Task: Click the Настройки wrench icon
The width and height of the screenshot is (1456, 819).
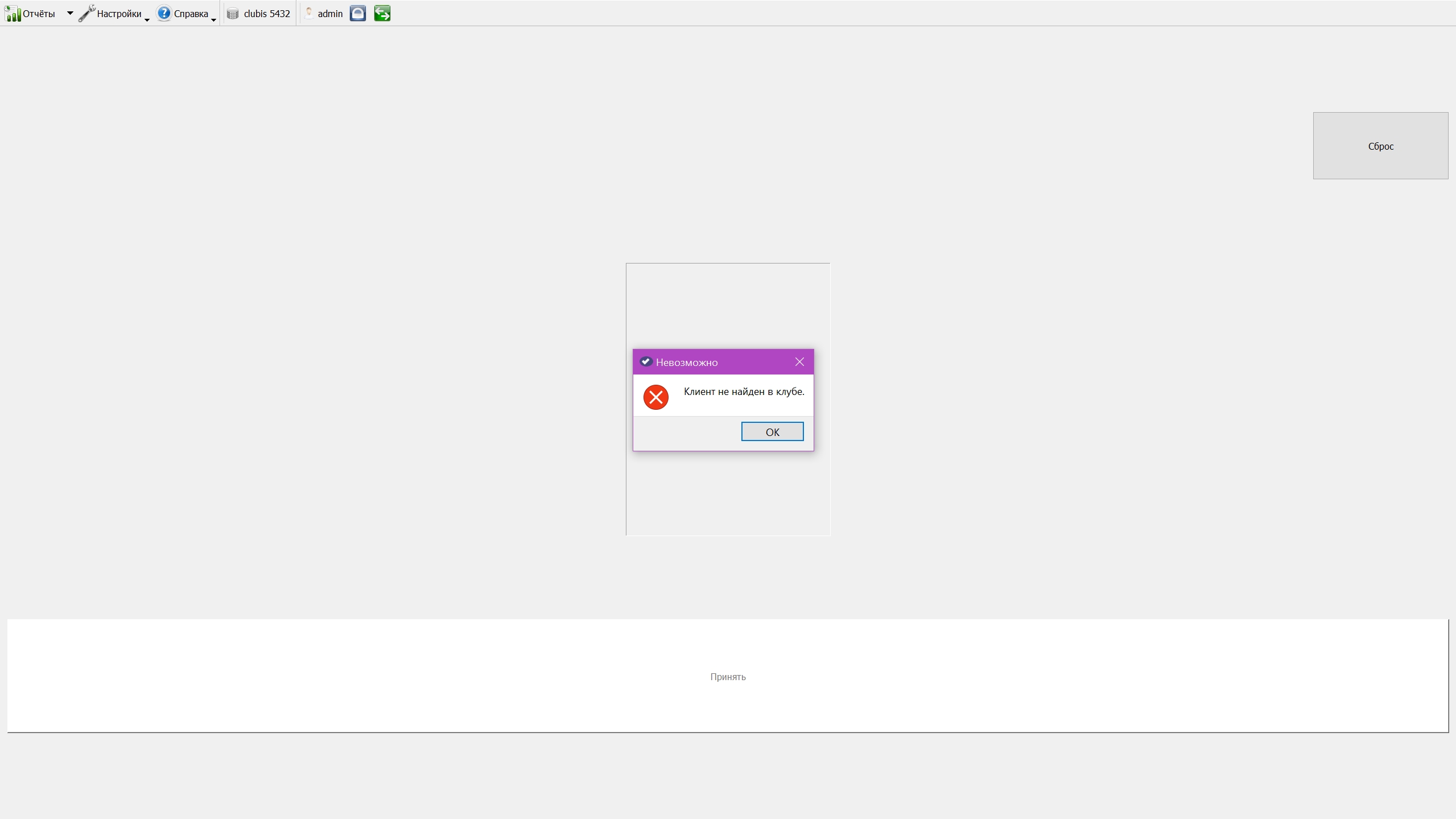Action: point(86,13)
